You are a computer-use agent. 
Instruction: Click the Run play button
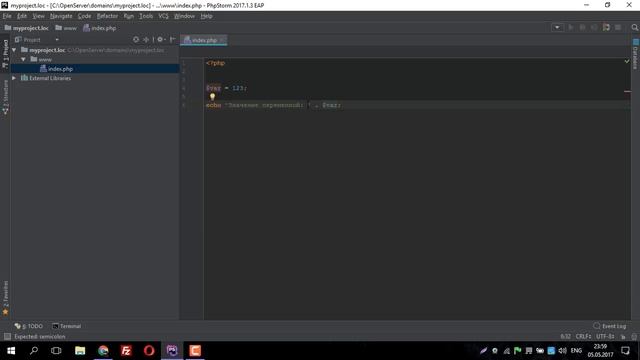coord(571,27)
